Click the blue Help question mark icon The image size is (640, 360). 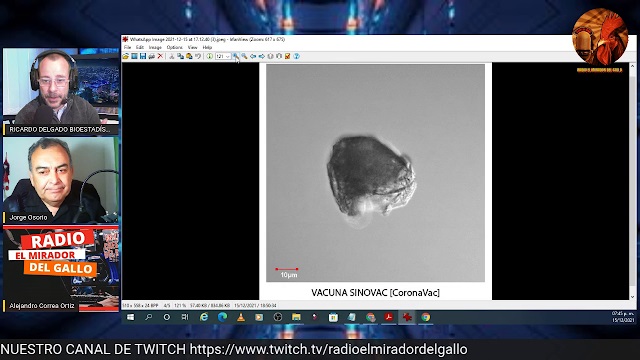(x=297, y=56)
